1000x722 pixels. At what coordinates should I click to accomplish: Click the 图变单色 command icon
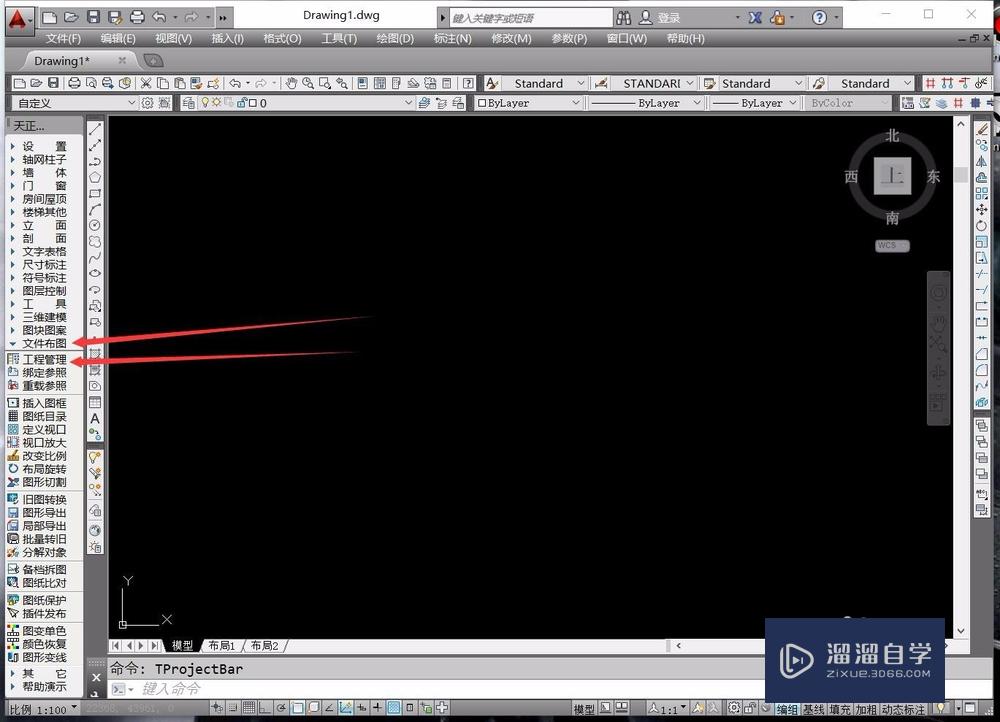tap(13, 630)
